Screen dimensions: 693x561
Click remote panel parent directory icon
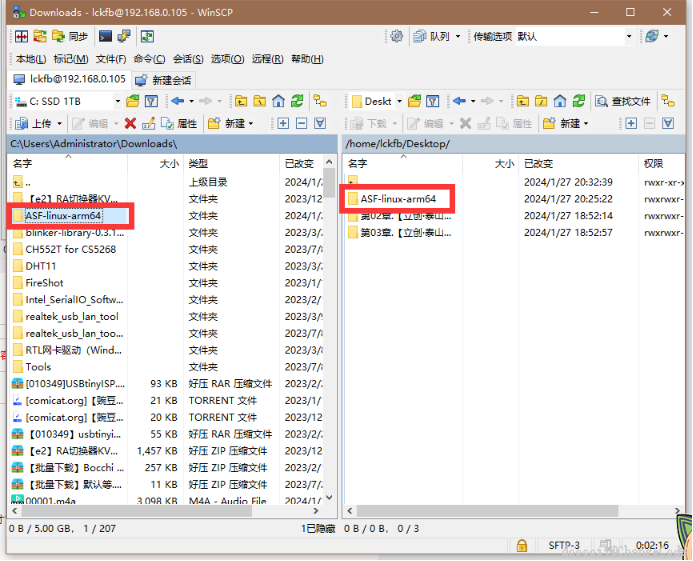(522, 101)
